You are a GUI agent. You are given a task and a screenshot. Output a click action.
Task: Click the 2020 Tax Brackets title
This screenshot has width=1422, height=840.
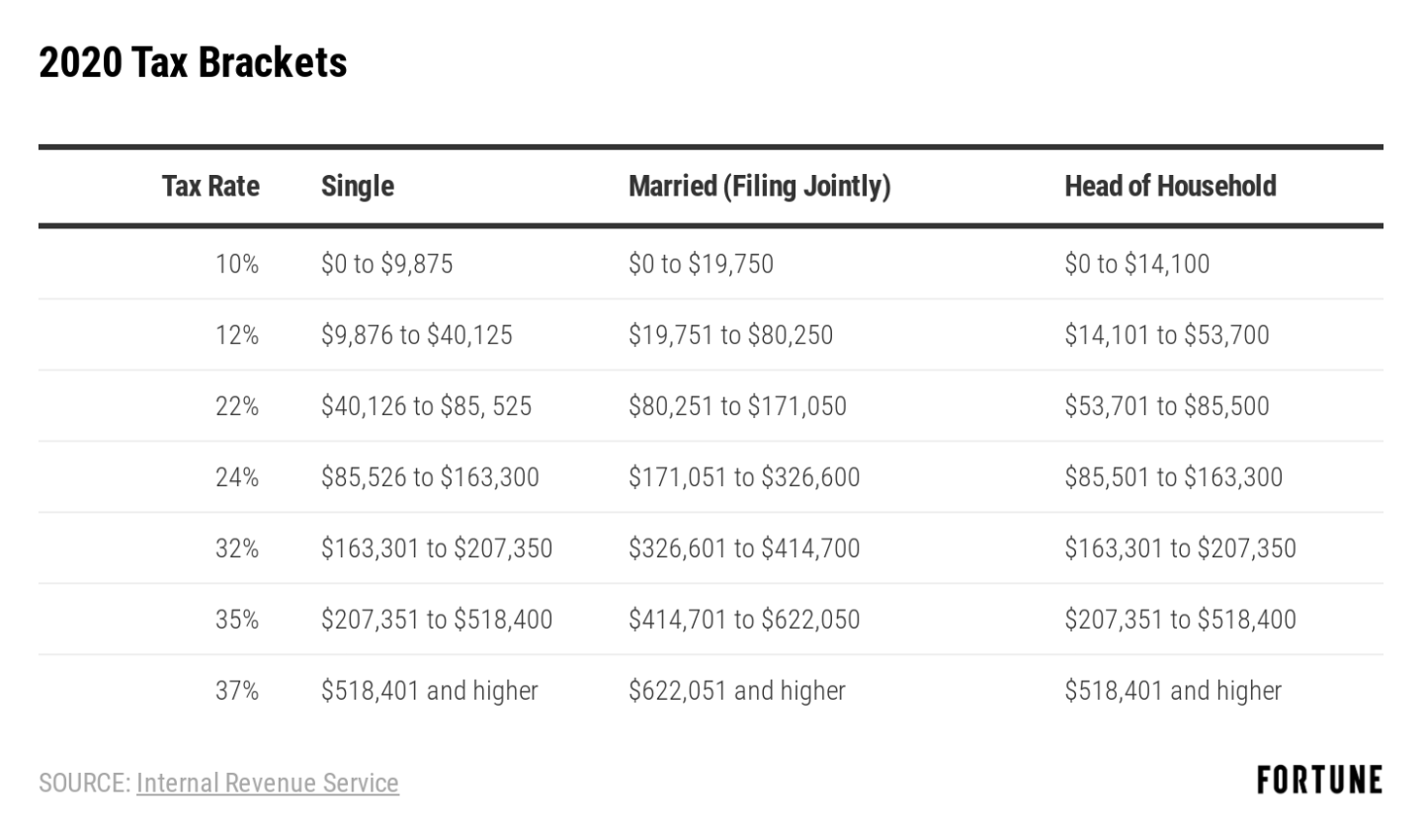193,62
